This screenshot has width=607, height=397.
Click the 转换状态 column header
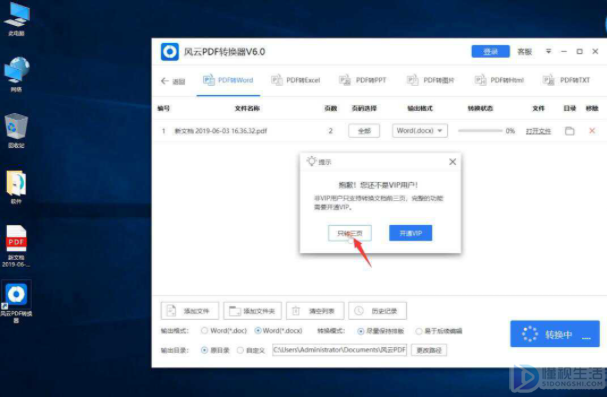[x=480, y=108]
